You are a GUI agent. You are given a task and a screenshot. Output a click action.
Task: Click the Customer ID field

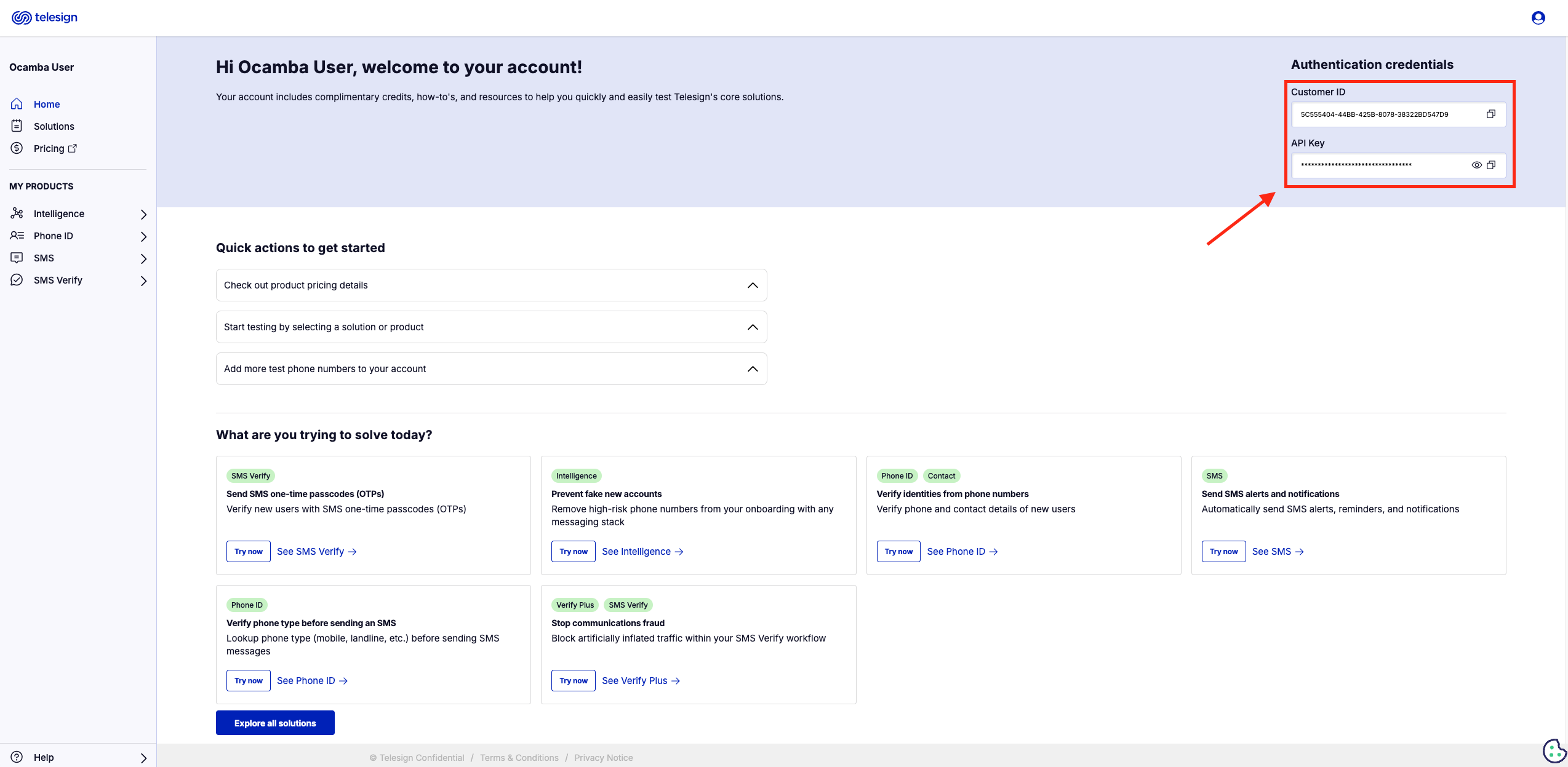(1398, 114)
